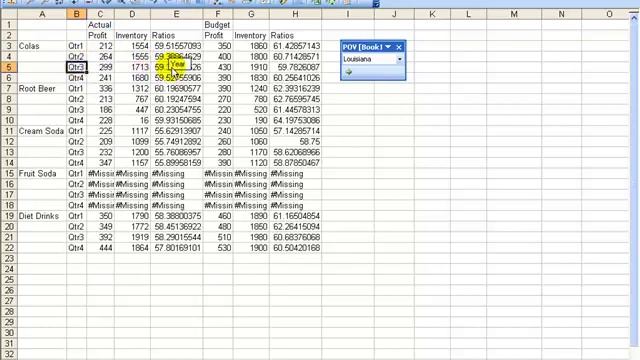Select column A header
The width and height of the screenshot is (640, 360).
42,14
